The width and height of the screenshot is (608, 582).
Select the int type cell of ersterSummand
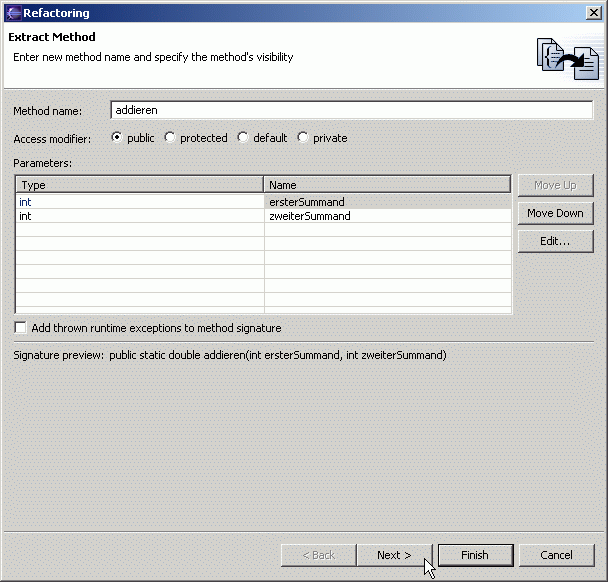140,202
